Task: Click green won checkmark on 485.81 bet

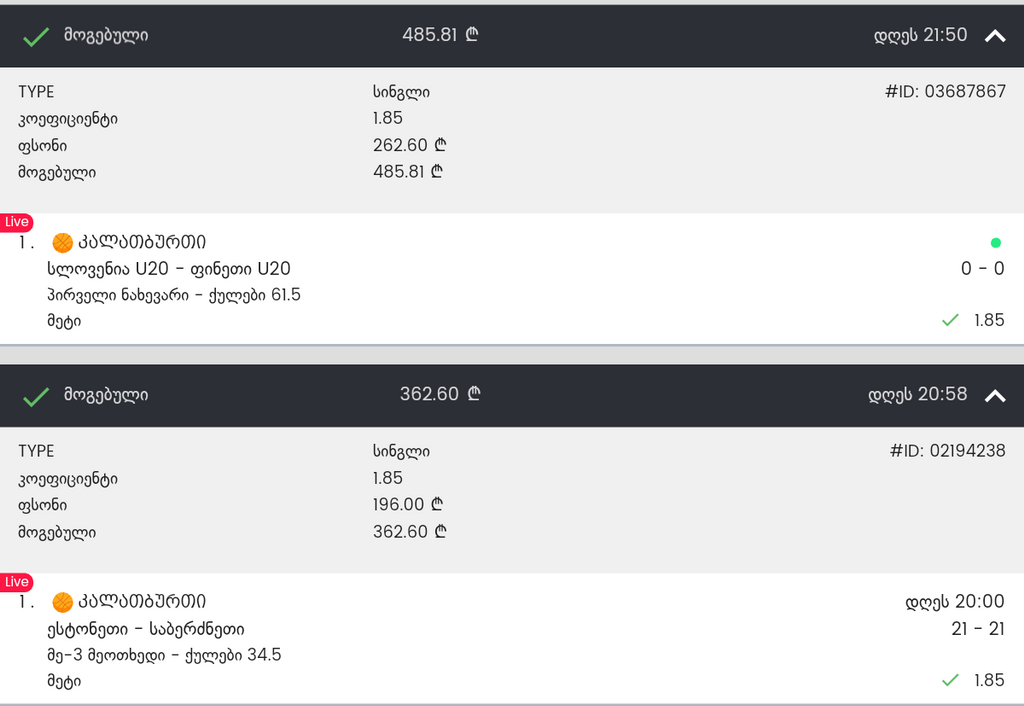Action: coord(37,37)
